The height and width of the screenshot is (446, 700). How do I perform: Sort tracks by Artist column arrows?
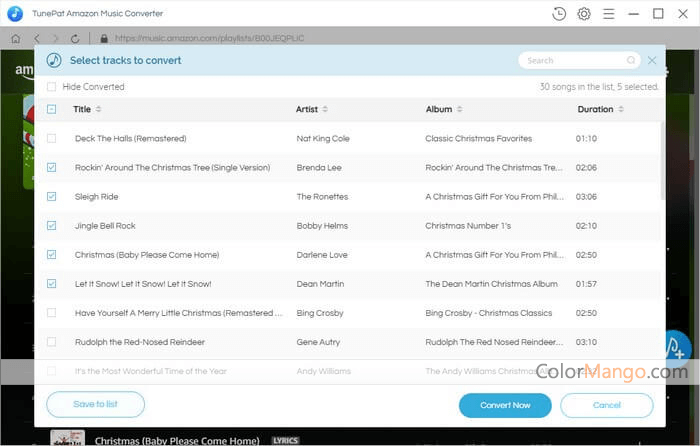coord(326,109)
